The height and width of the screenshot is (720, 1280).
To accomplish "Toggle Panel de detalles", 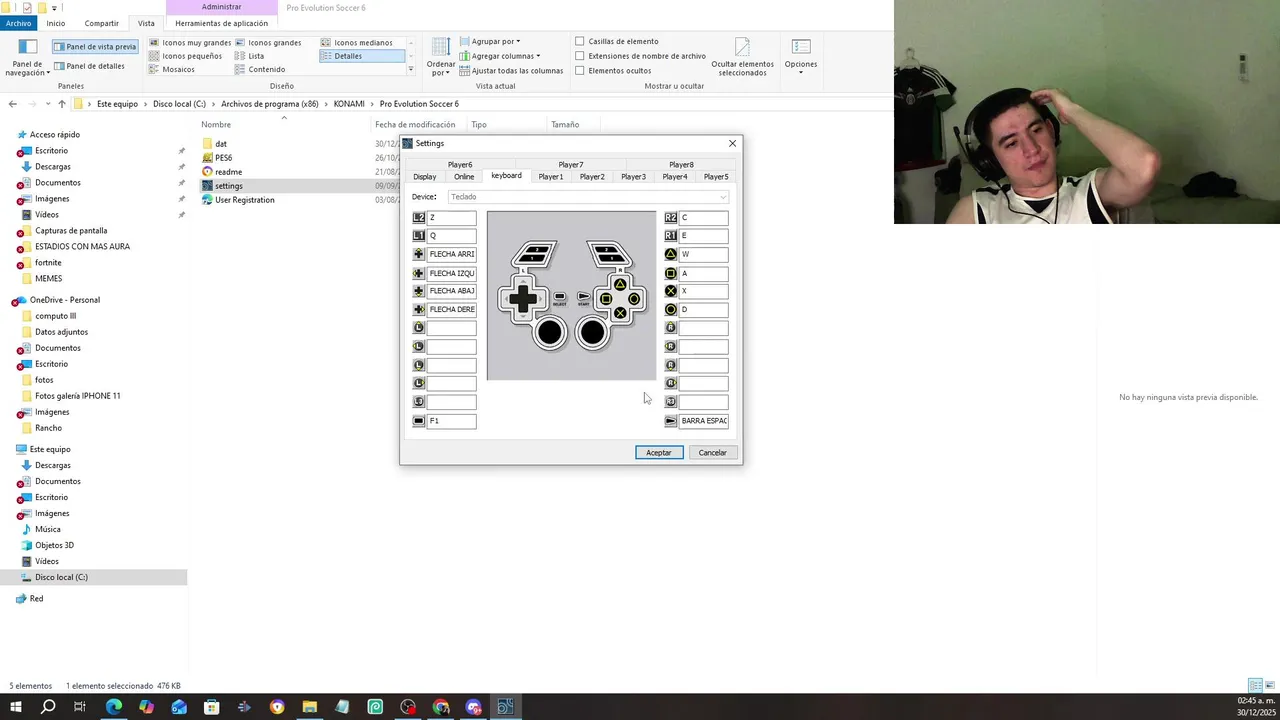I will click(90, 66).
